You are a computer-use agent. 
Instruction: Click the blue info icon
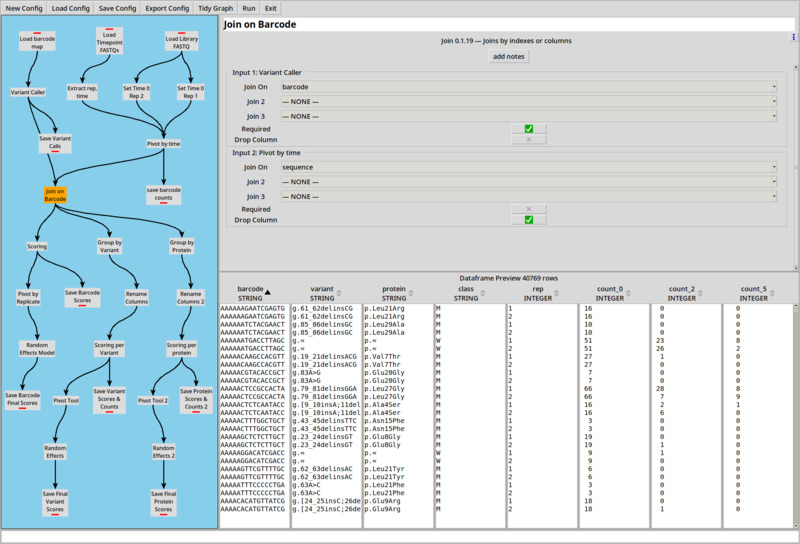pos(793,37)
